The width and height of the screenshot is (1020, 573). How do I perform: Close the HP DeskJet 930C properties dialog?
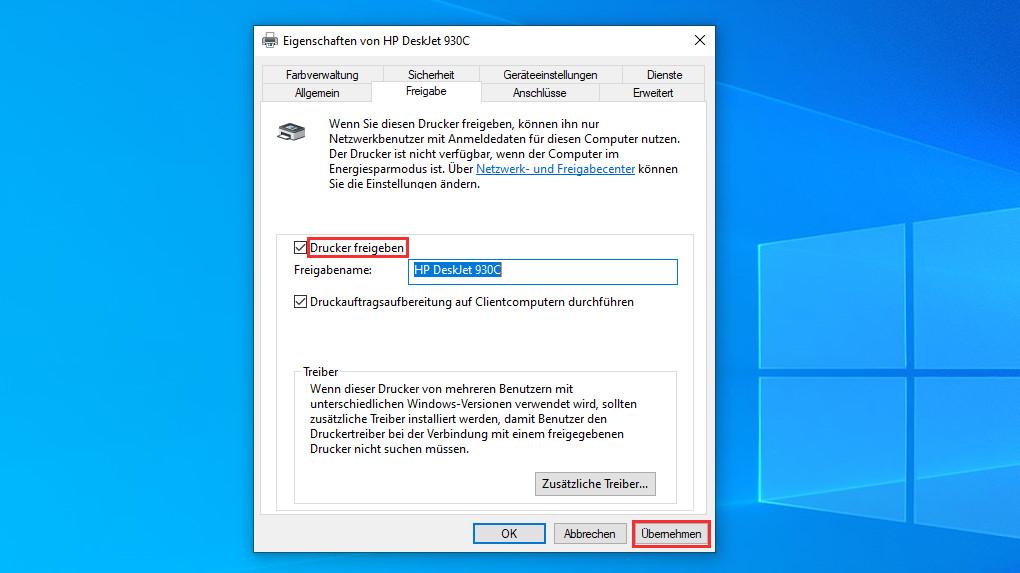tap(699, 41)
